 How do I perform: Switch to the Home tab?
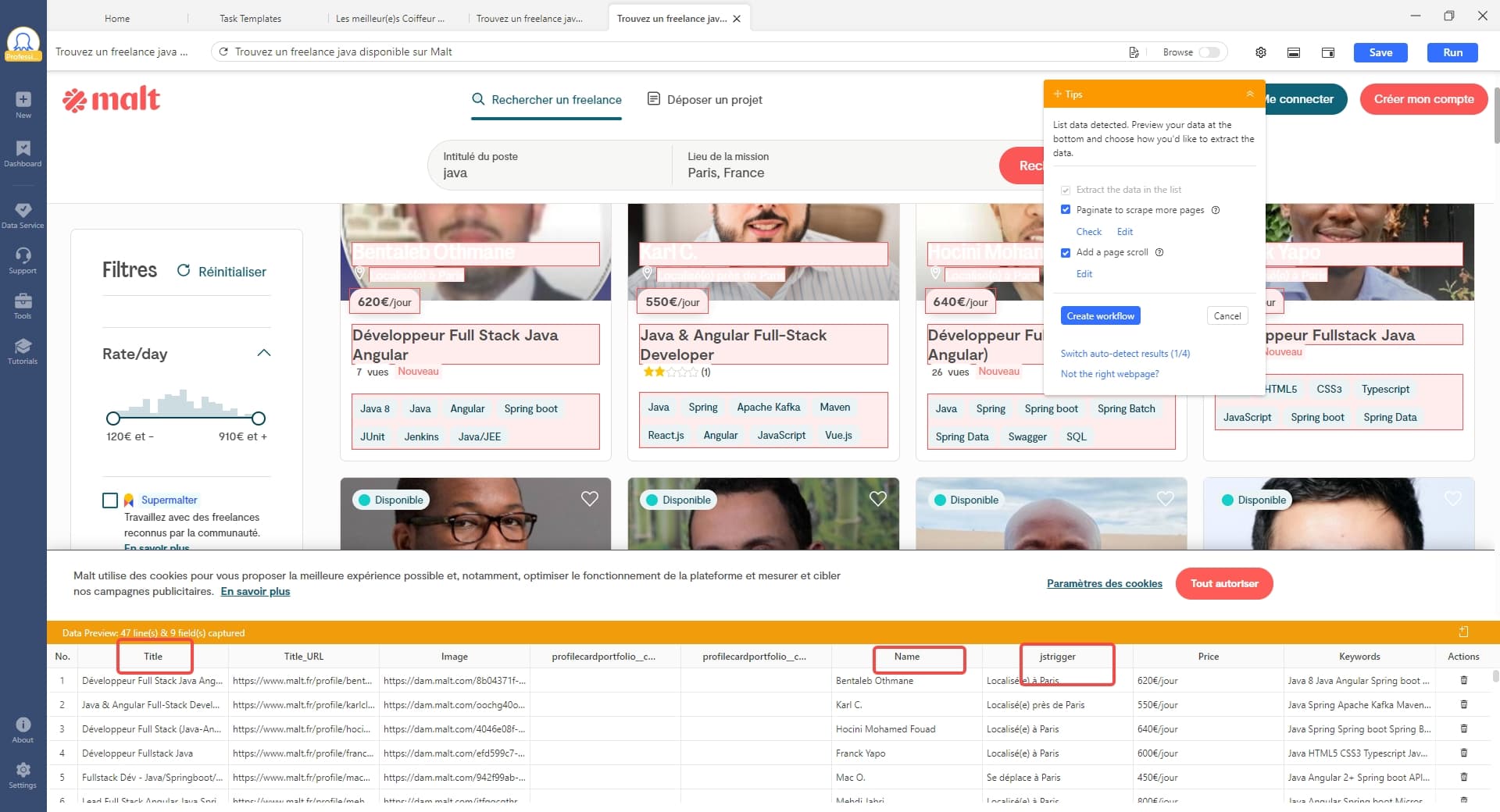coord(117,18)
